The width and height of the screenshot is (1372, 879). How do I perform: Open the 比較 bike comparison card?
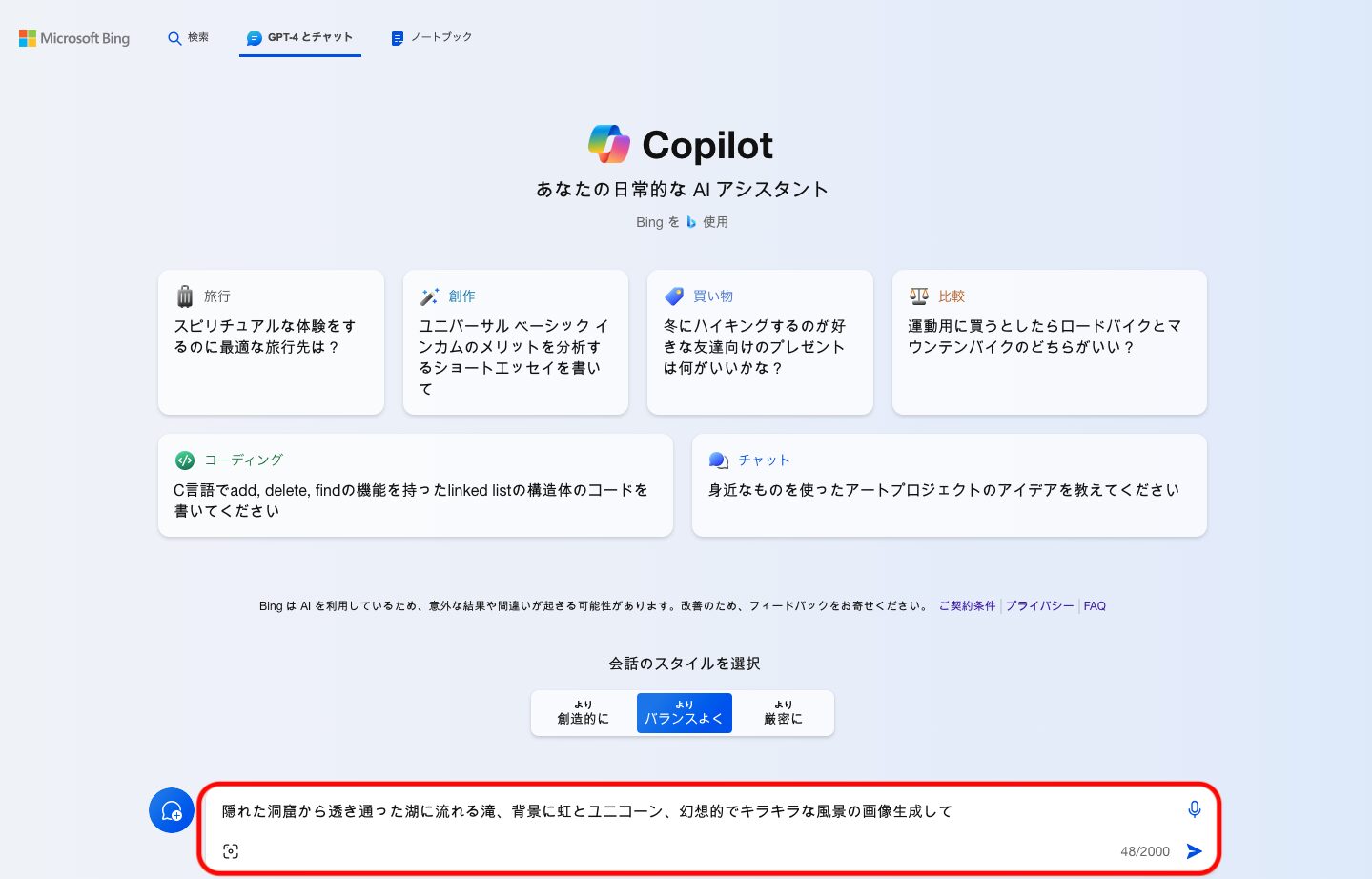point(1050,342)
